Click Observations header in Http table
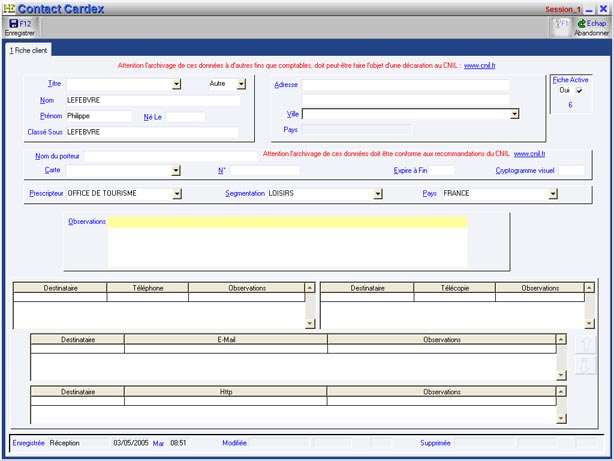Viewport: 614px width, 461px height. tap(441, 392)
